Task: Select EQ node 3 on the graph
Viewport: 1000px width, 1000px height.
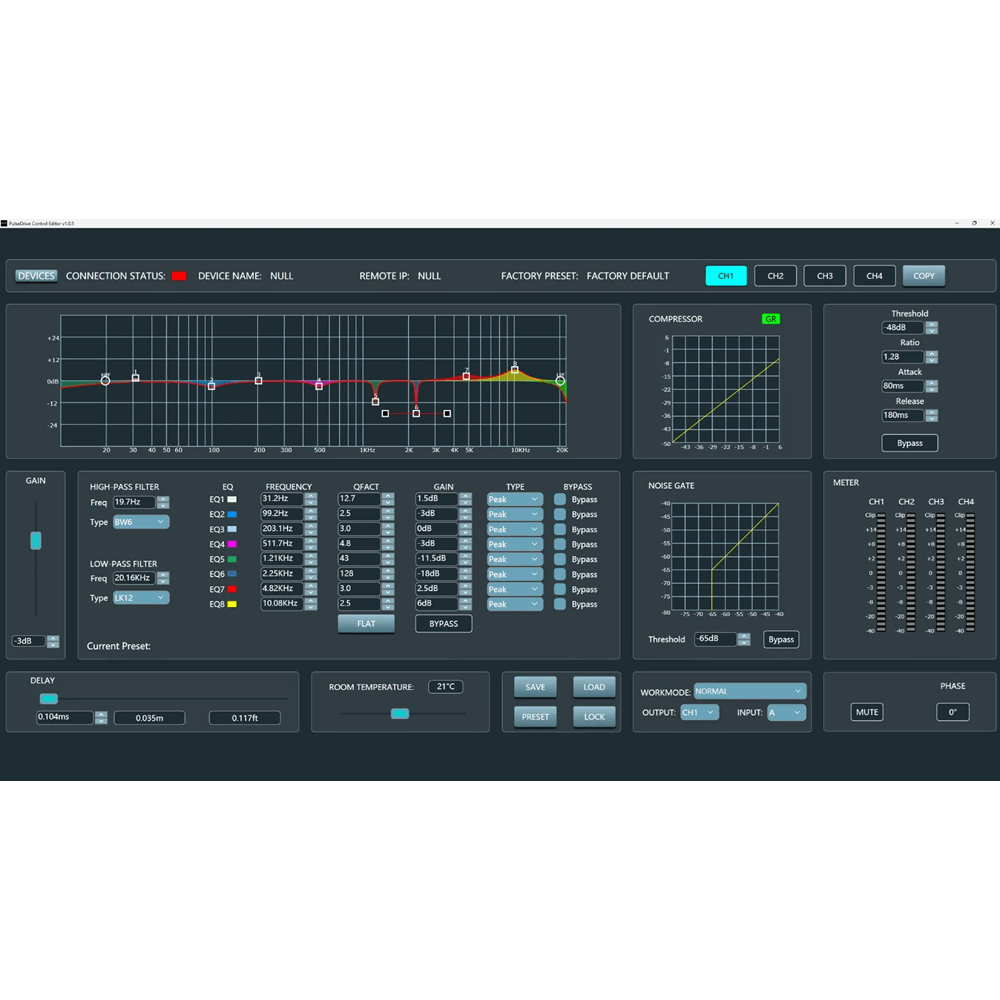Action: 258,381
